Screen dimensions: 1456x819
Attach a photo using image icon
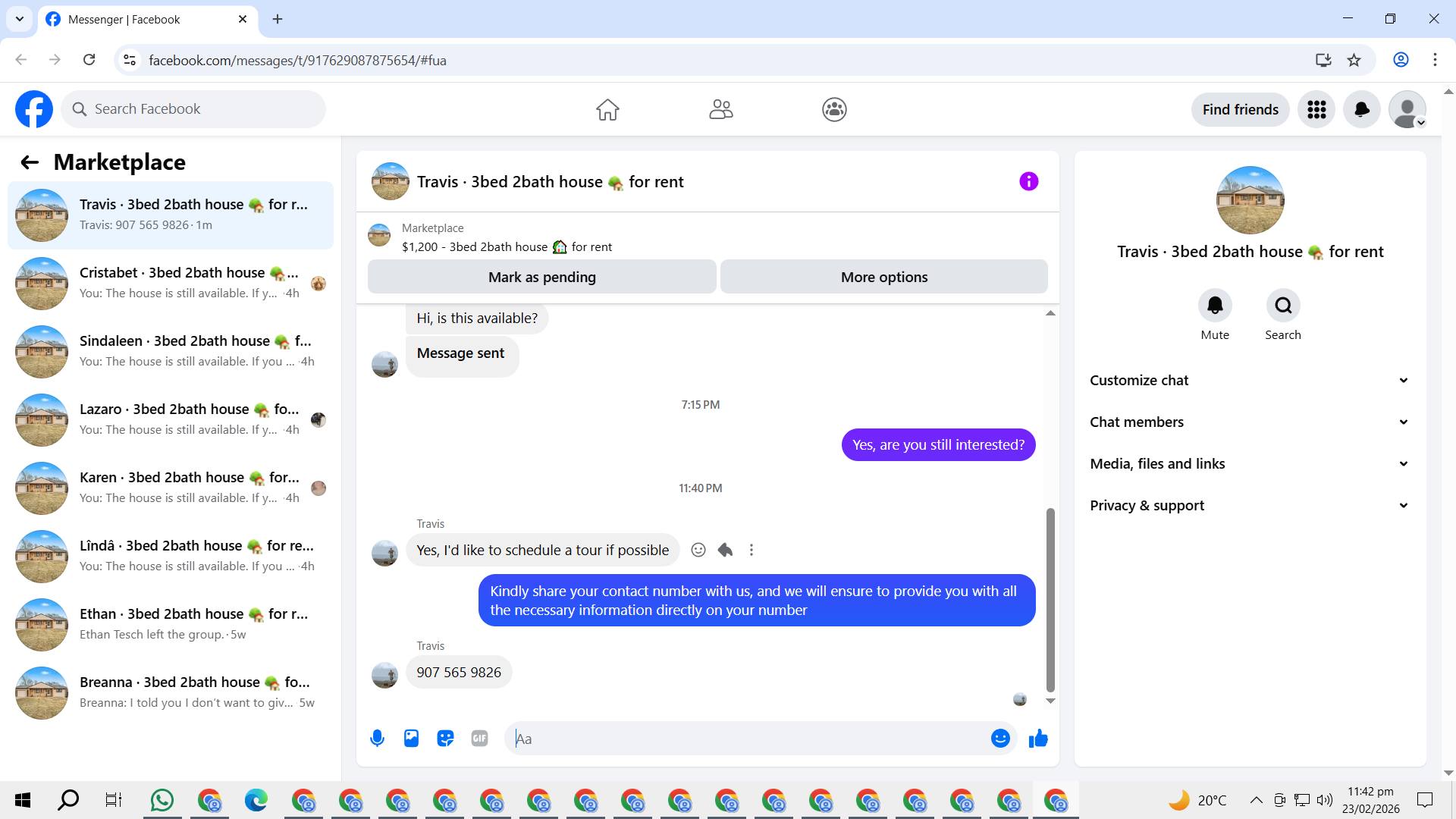pyautogui.click(x=411, y=738)
